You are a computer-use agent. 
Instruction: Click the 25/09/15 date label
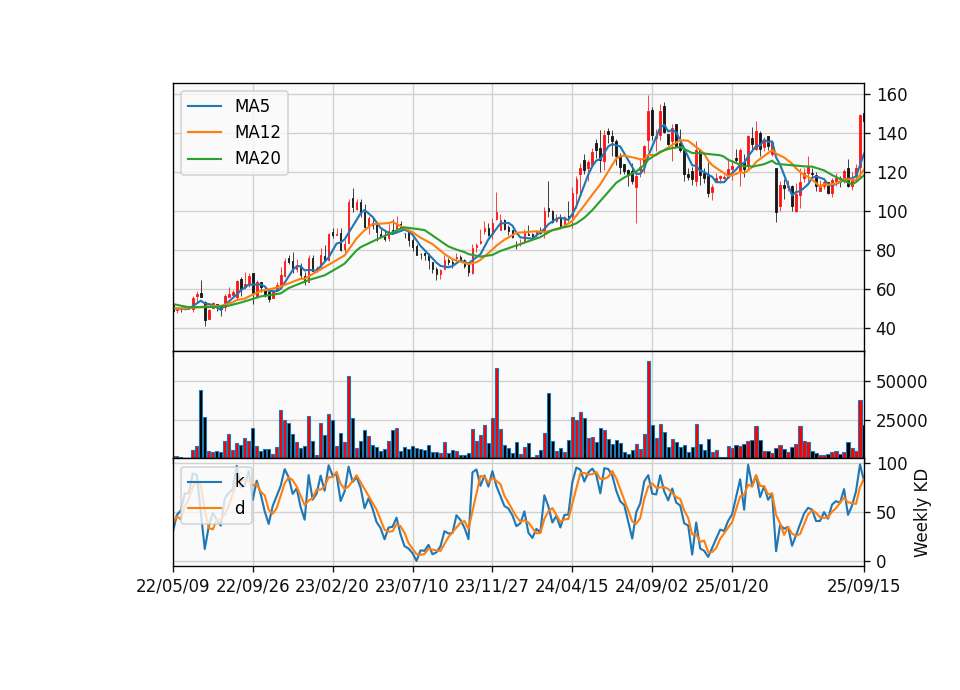[x=864, y=586]
